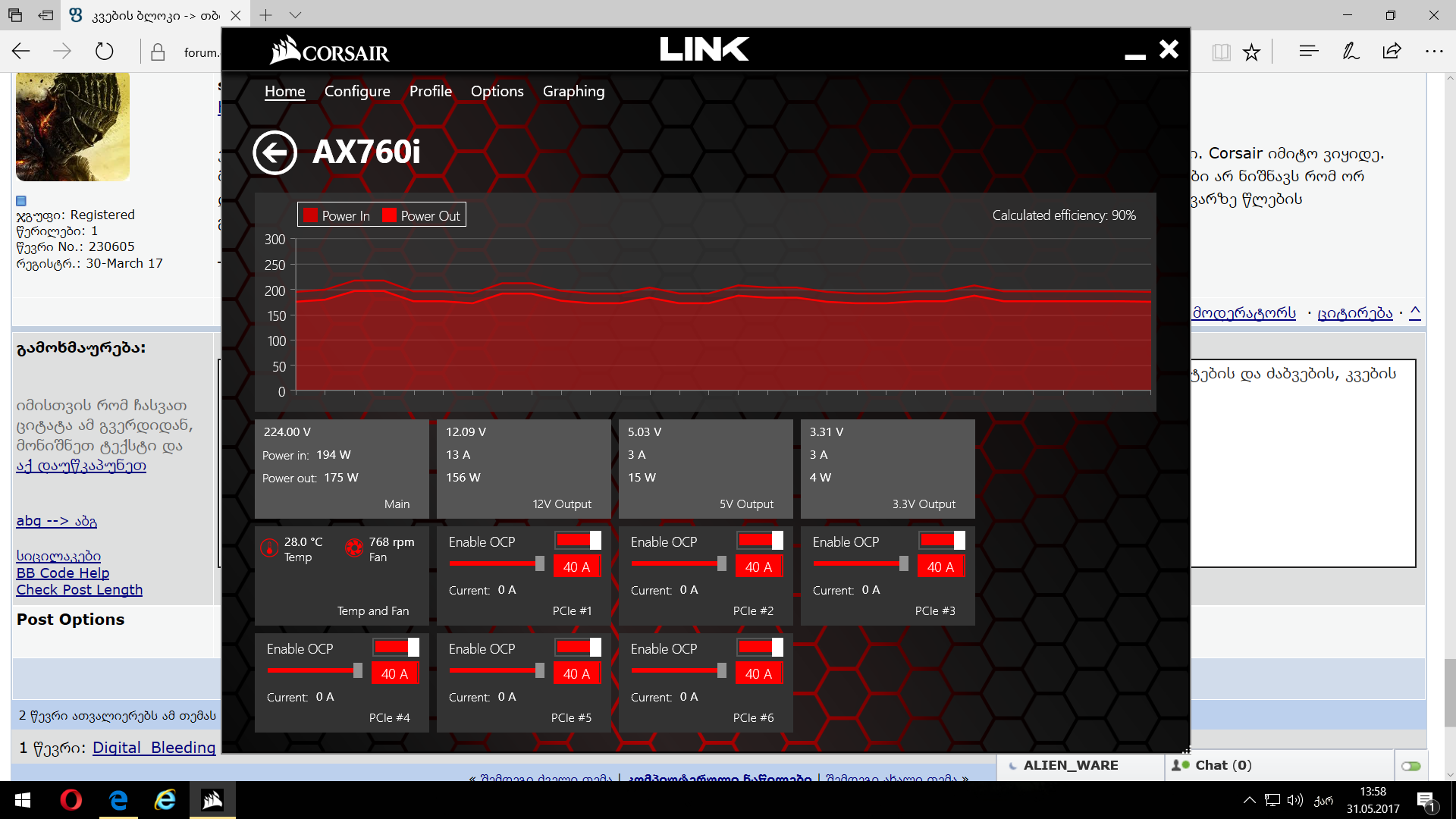Image resolution: width=1456 pixels, height=819 pixels.
Task: Open the Corsair Link taskbar icon
Action: 212,800
